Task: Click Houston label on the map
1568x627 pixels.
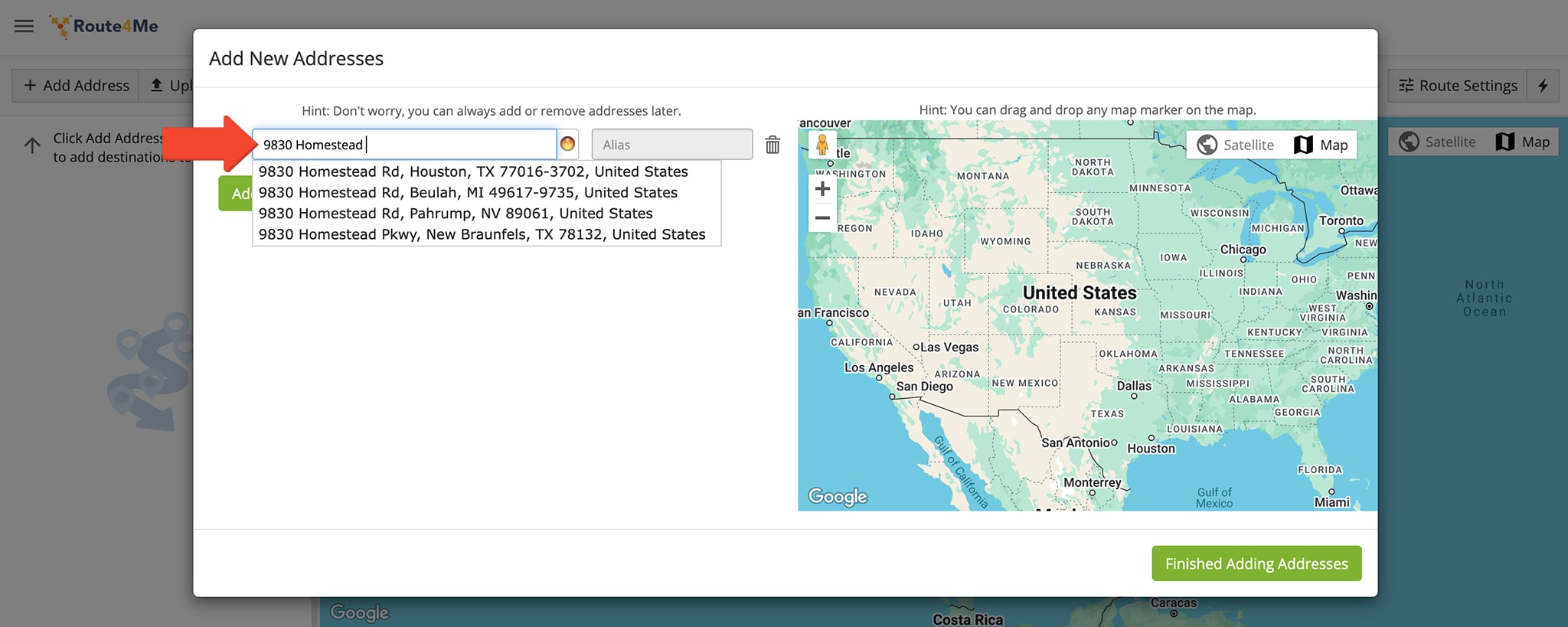Action: tap(1151, 449)
